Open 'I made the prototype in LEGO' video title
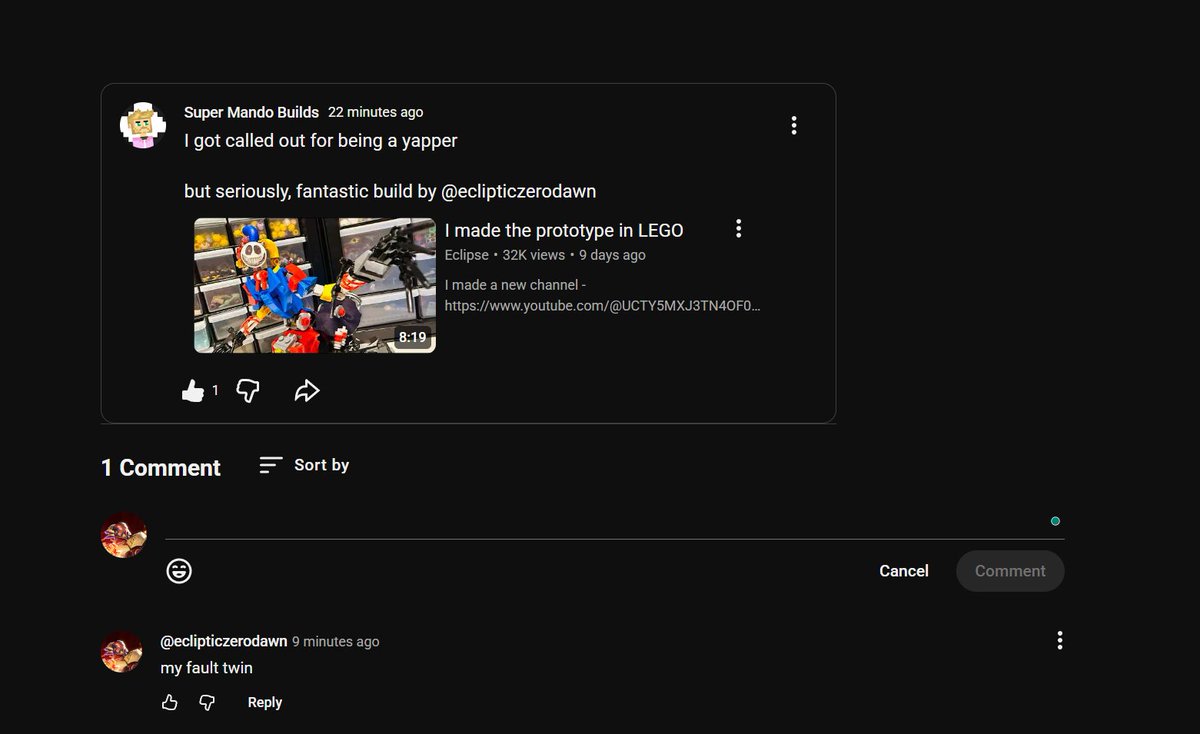Viewport: 1200px width, 734px height. click(x=564, y=230)
